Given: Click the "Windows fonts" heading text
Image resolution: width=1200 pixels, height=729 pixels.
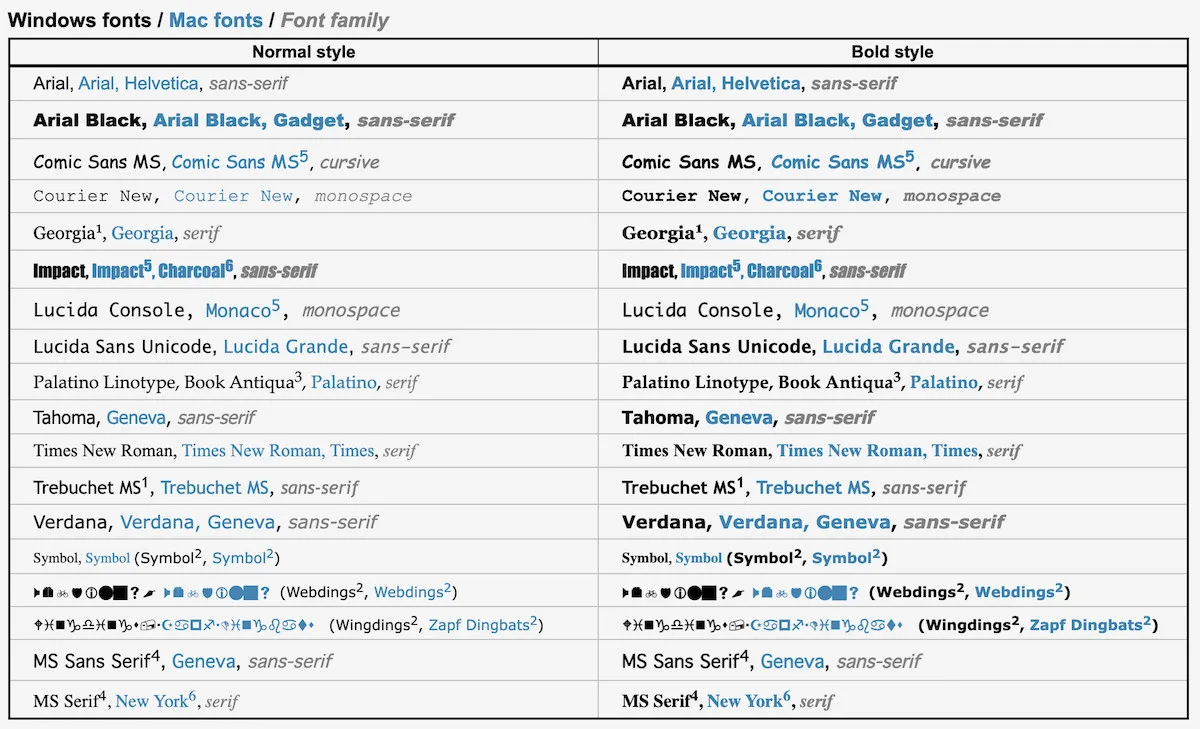Looking at the screenshot, I should point(80,20).
